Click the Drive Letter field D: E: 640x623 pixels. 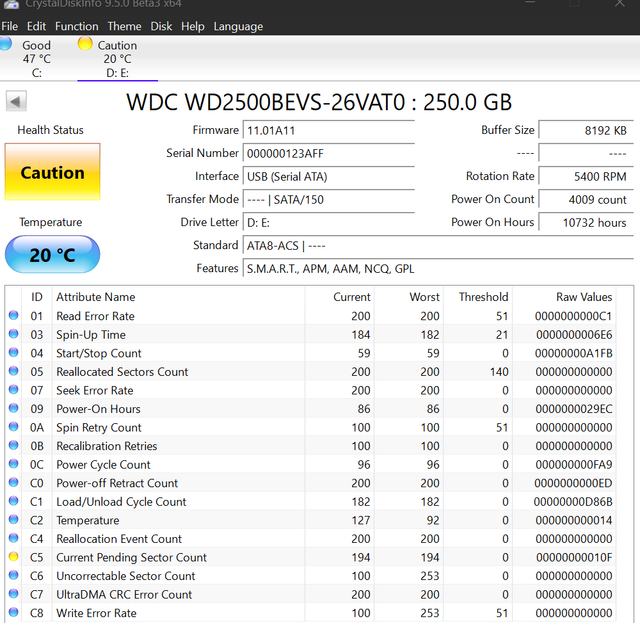point(329,222)
